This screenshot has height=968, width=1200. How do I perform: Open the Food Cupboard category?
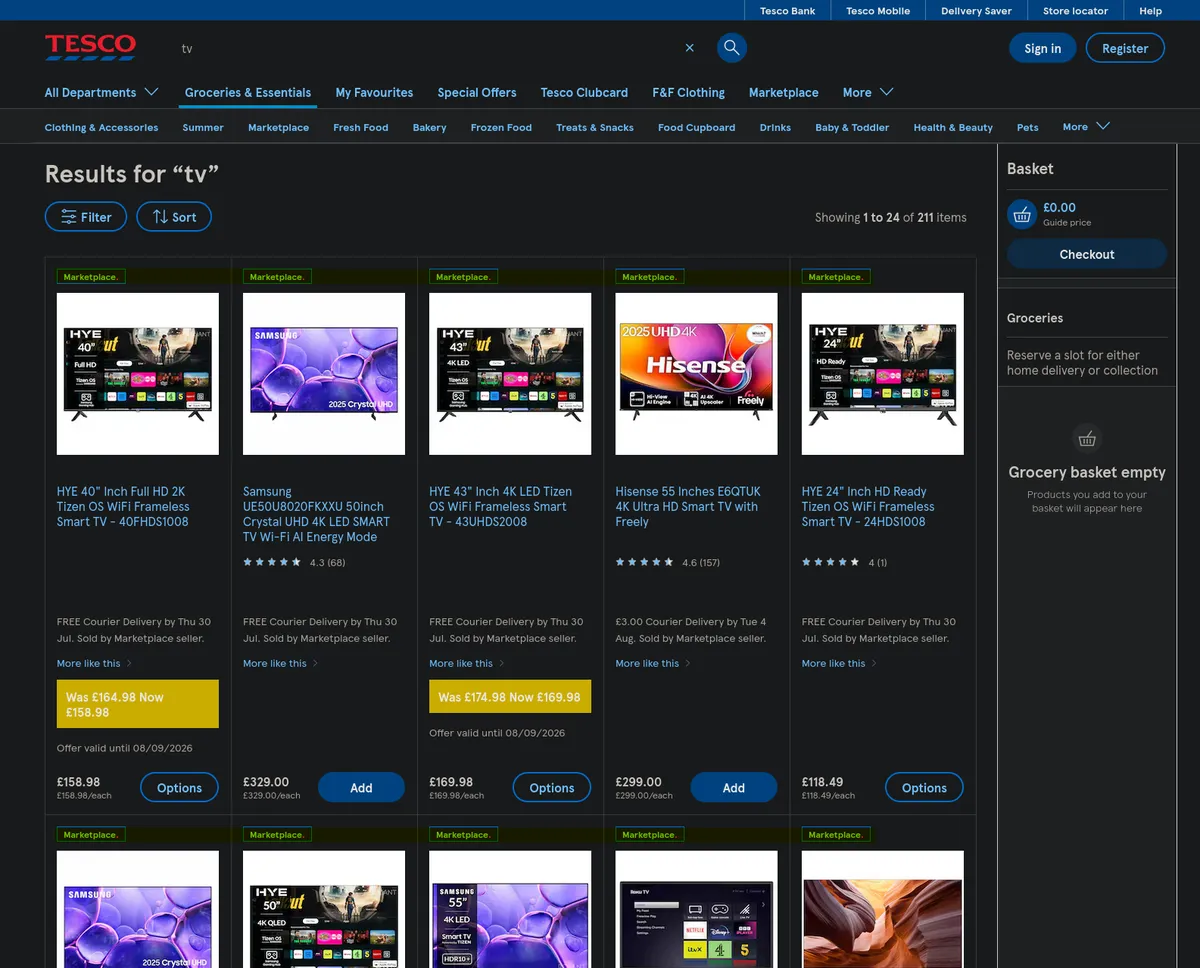coord(696,127)
